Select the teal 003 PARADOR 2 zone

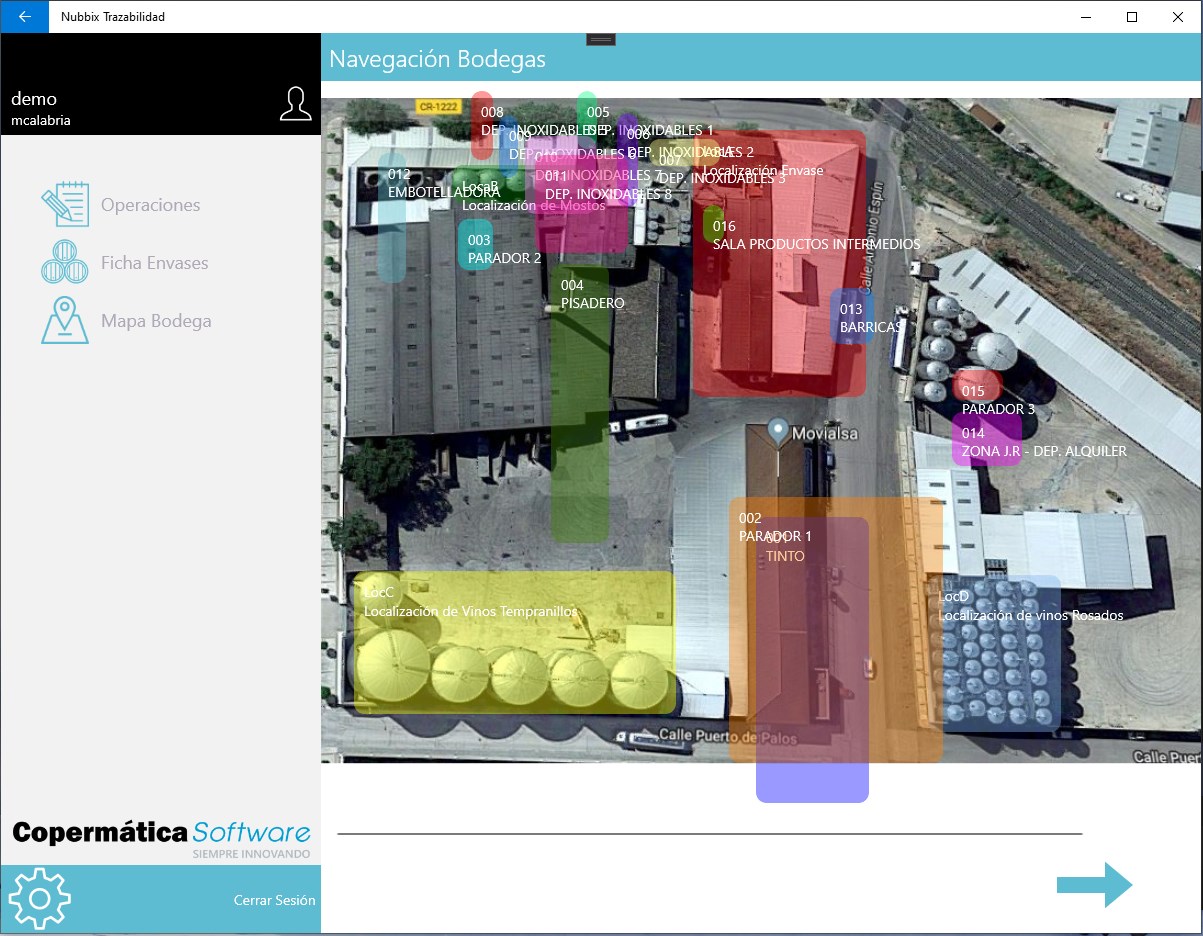(475, 245)
